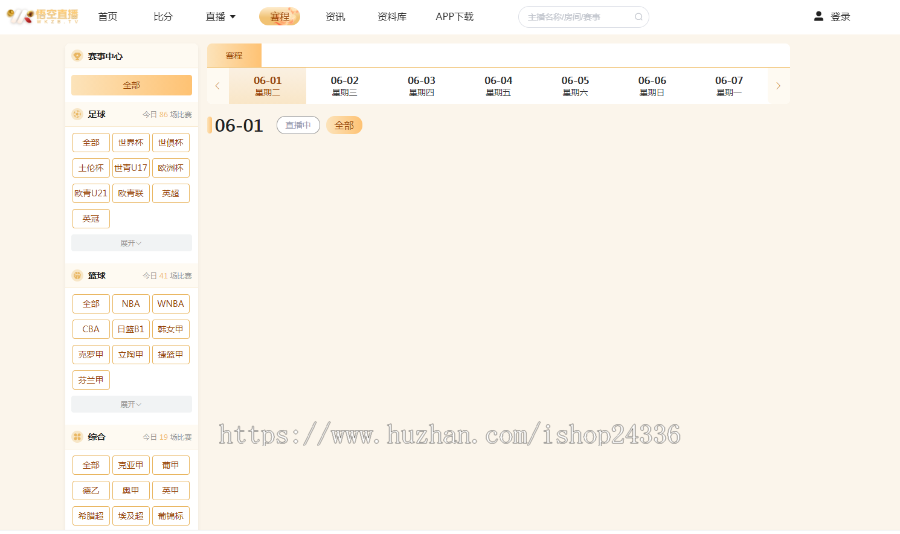Select 芬兰甲 league filter
The width and height of the screenshot is (900, 534).
tap(91, 380)
